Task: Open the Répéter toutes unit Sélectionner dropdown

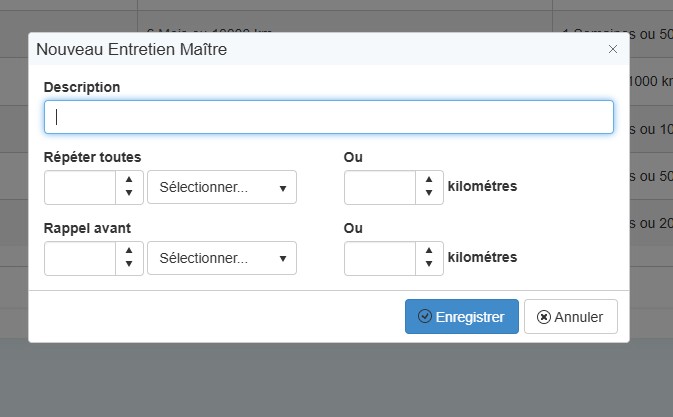Action: (222, 188)
